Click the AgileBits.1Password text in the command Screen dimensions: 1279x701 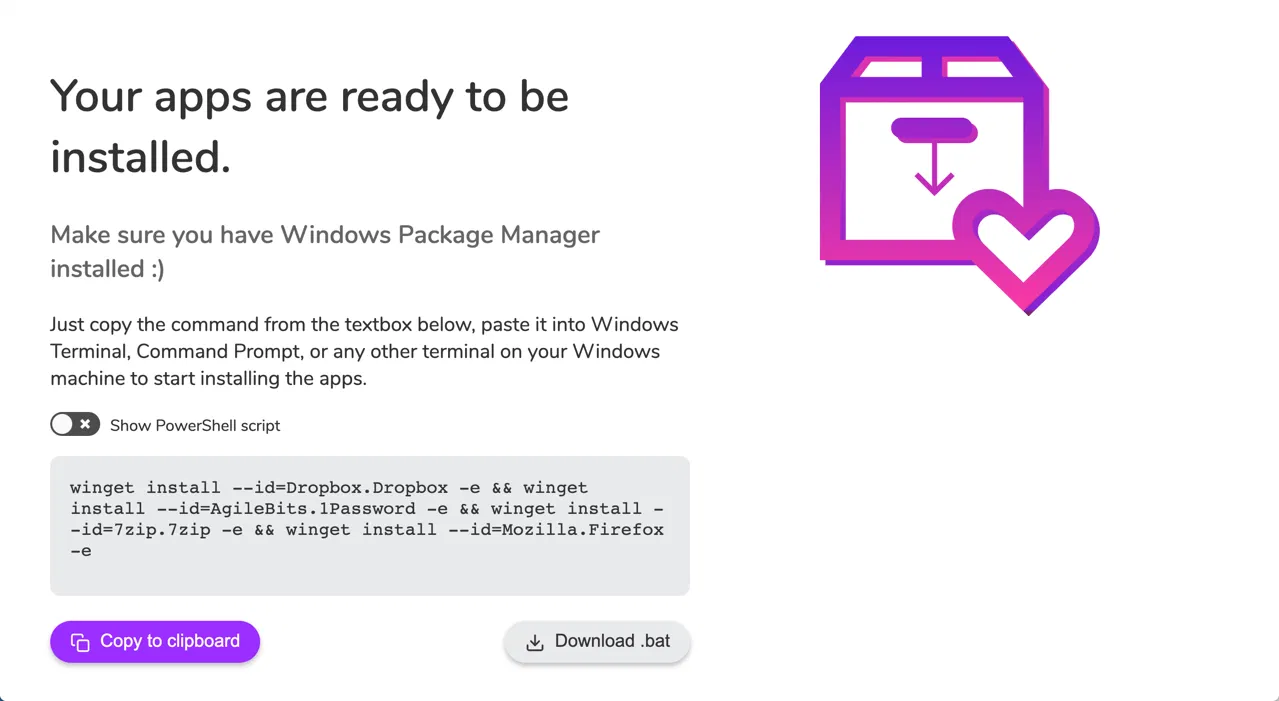[329, 509]
